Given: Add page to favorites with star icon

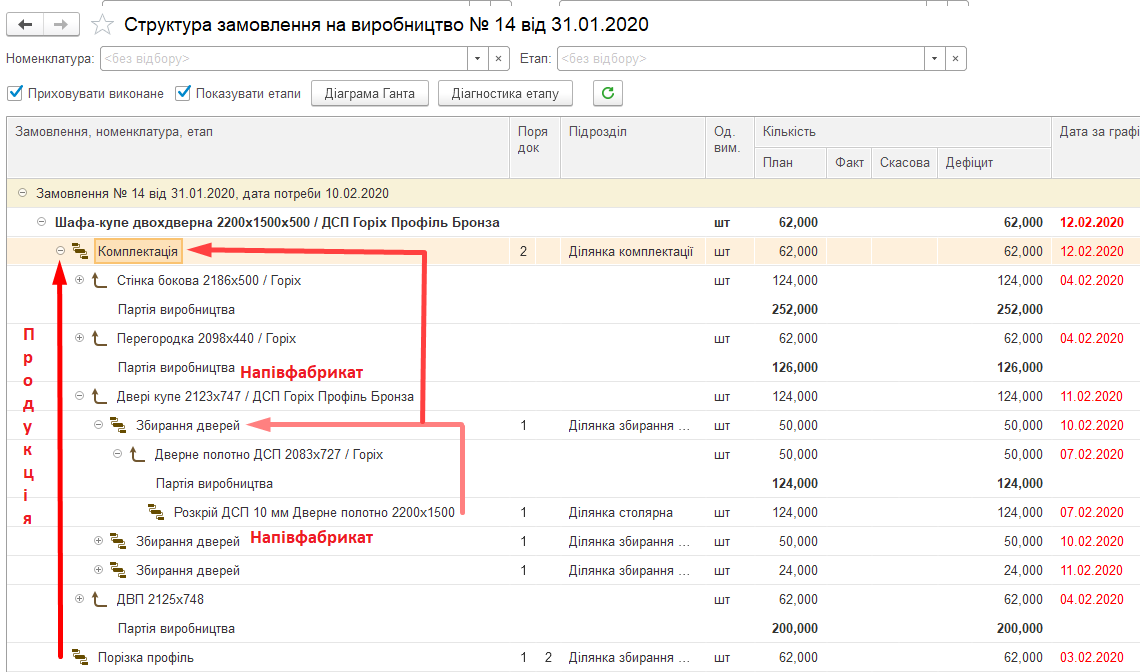Looking at the screenshot, I should click(x=101, y=25).
